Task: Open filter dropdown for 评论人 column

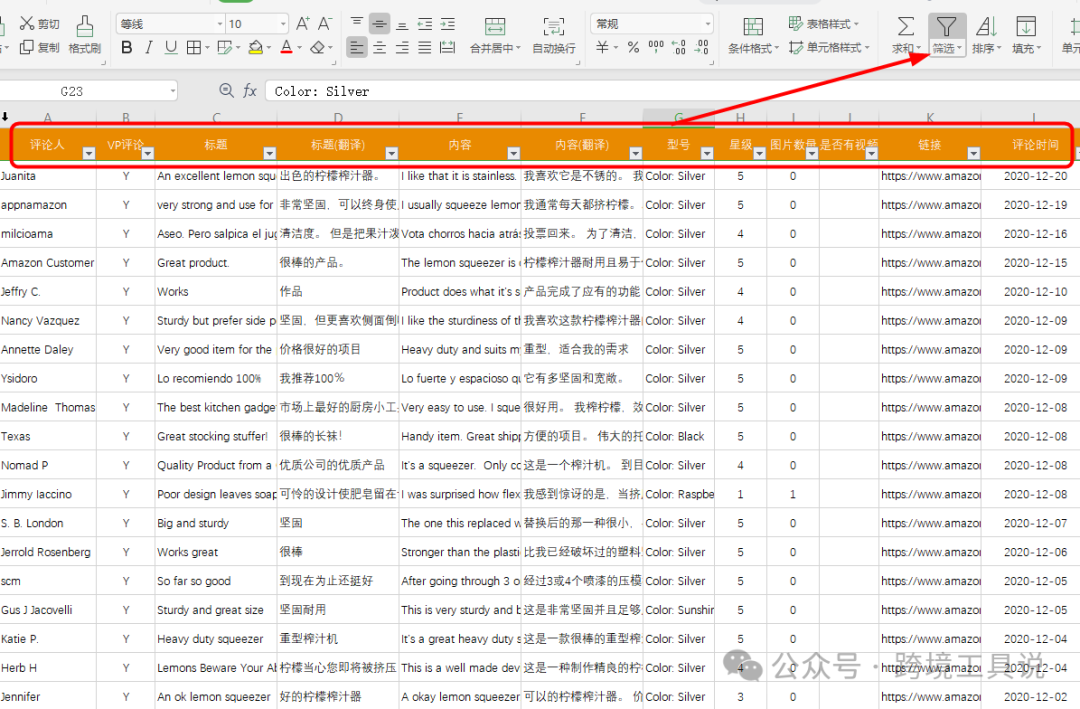Action: 89,153
